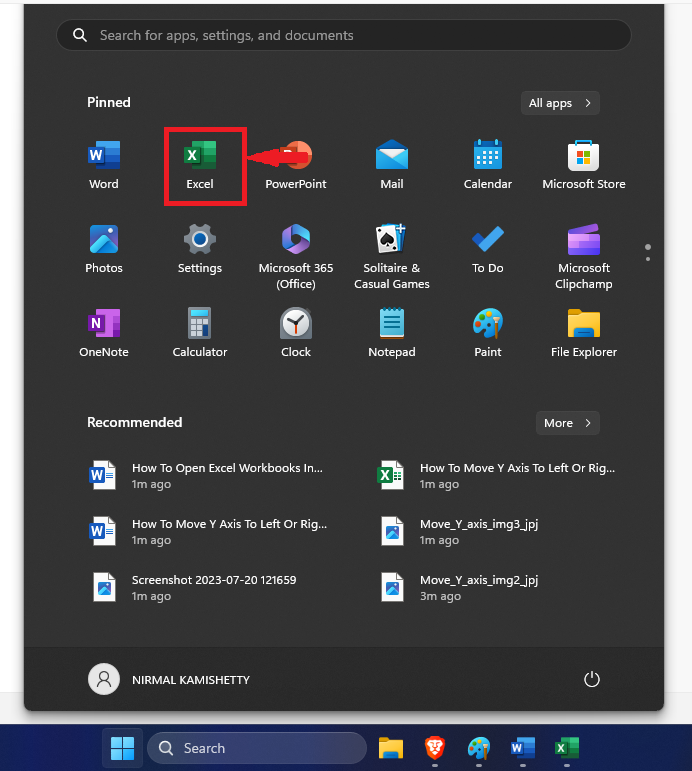692x771 pixels.
Task: Launch Microsoft 365 (Office)
Action: (296, 257)
